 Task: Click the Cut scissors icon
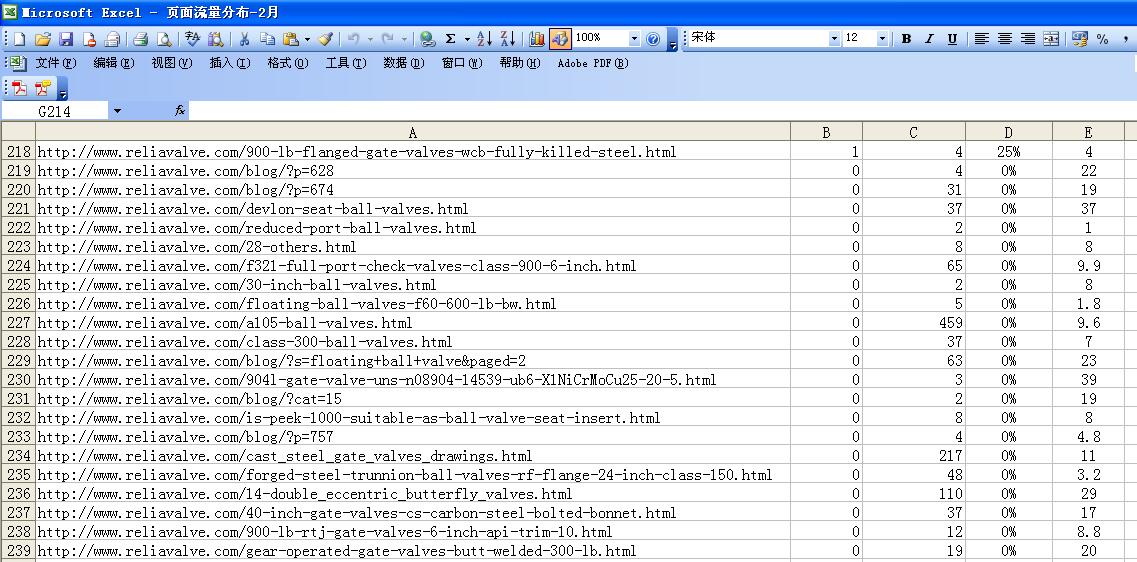point(243,39)
